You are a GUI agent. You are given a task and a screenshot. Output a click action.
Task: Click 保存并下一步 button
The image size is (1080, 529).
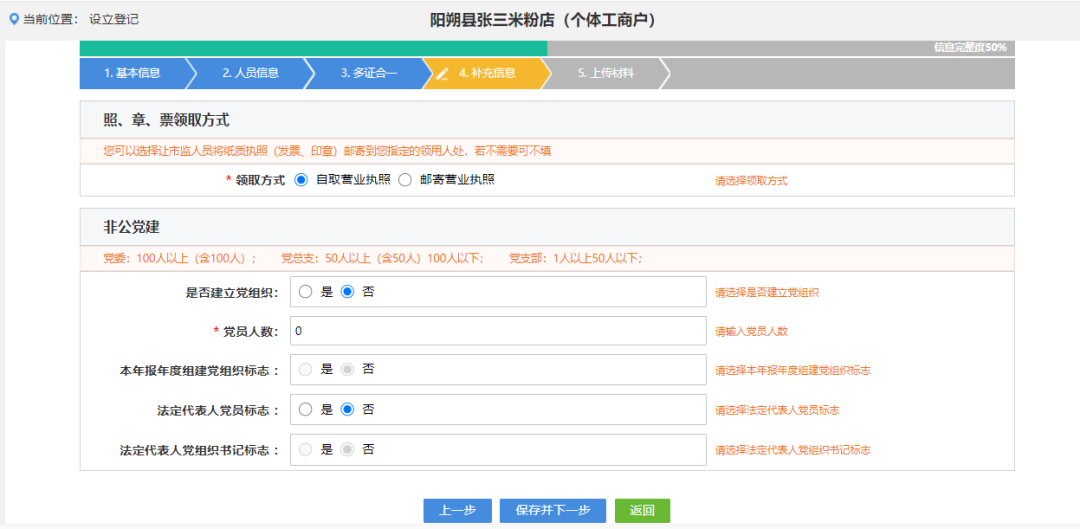click(553, 510)
